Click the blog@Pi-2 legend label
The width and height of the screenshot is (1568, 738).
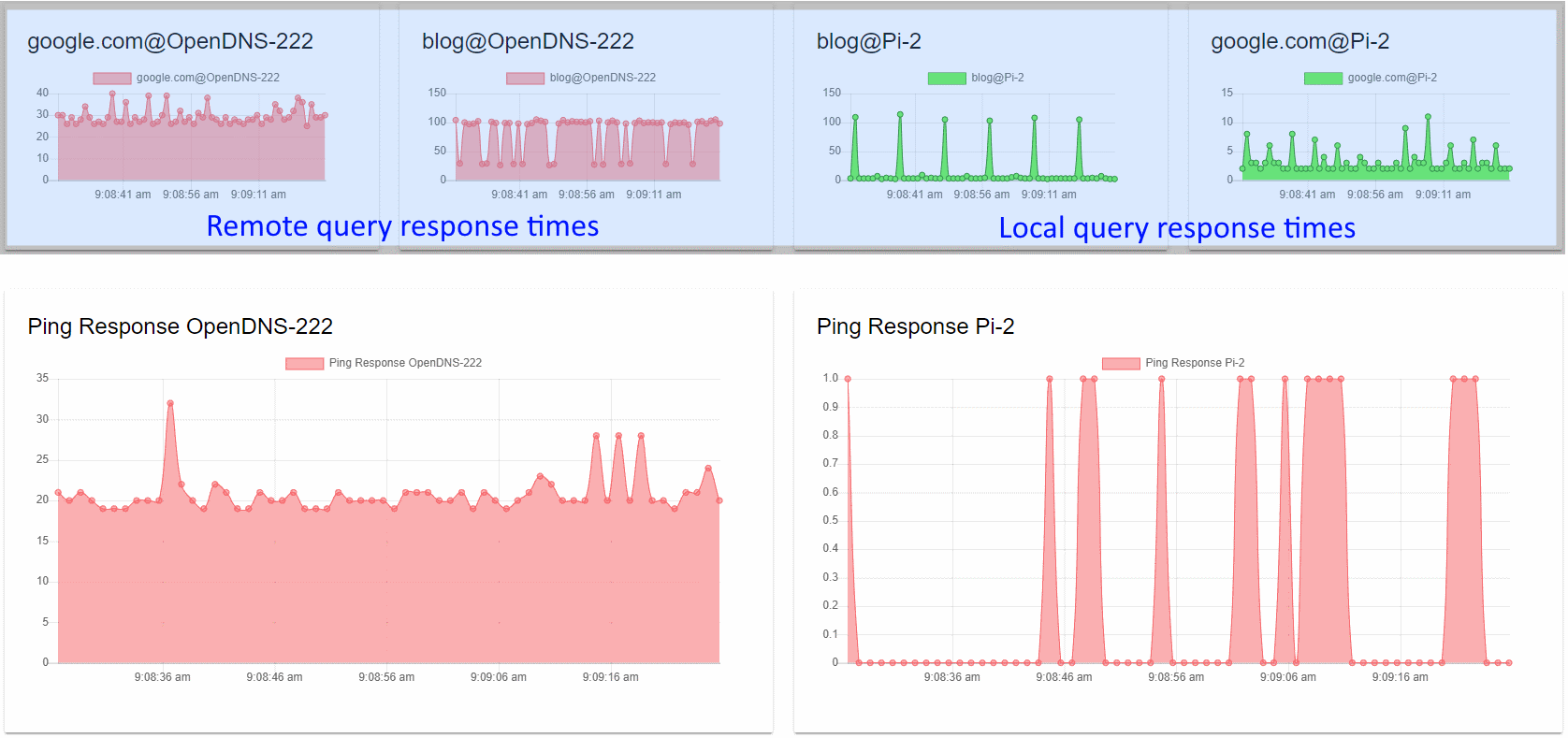coord(997,78)
